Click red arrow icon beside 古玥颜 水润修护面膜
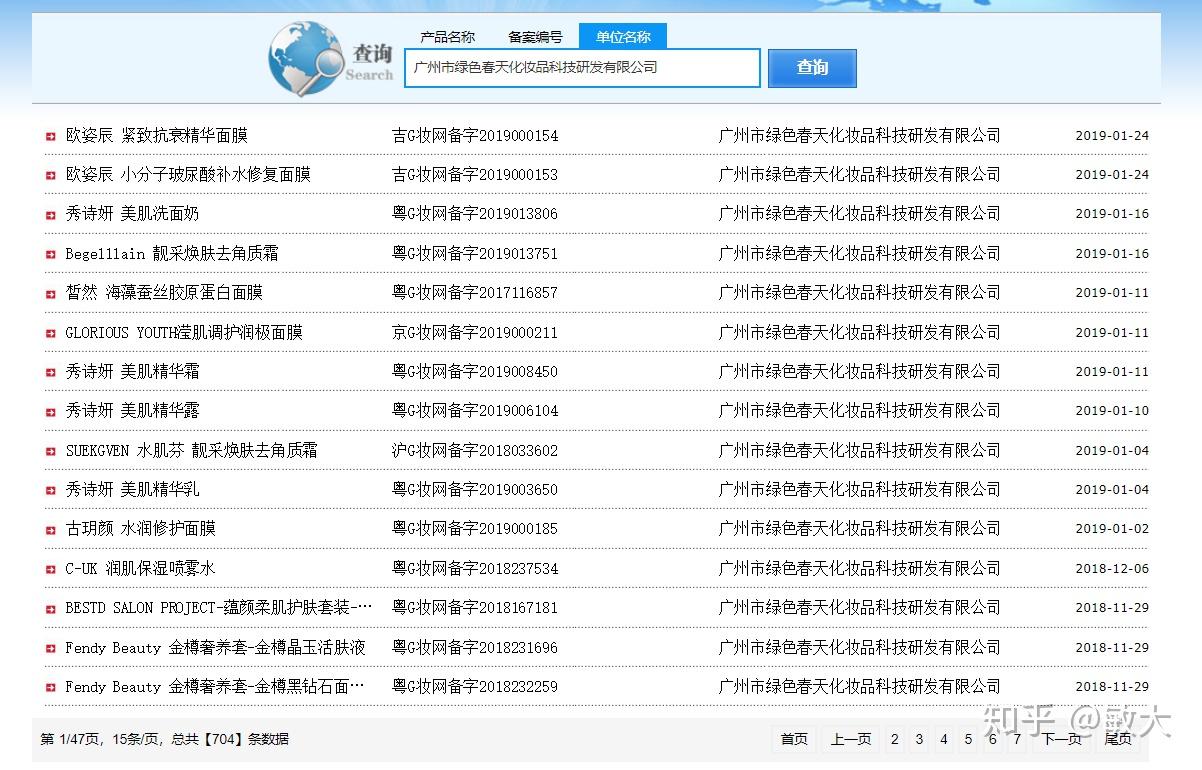Image resolution: width=1202 pixels, height=770 pixels. (51, 529)
